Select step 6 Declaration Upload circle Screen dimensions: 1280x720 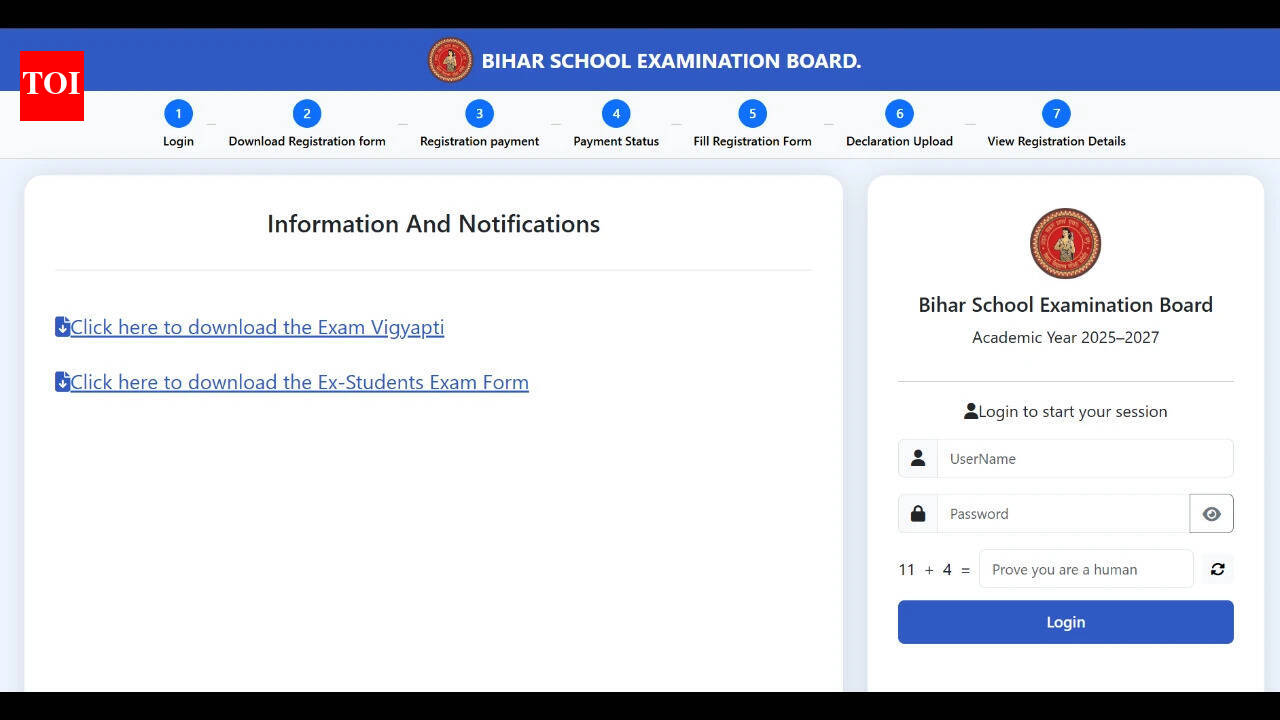tap(899, 114)
